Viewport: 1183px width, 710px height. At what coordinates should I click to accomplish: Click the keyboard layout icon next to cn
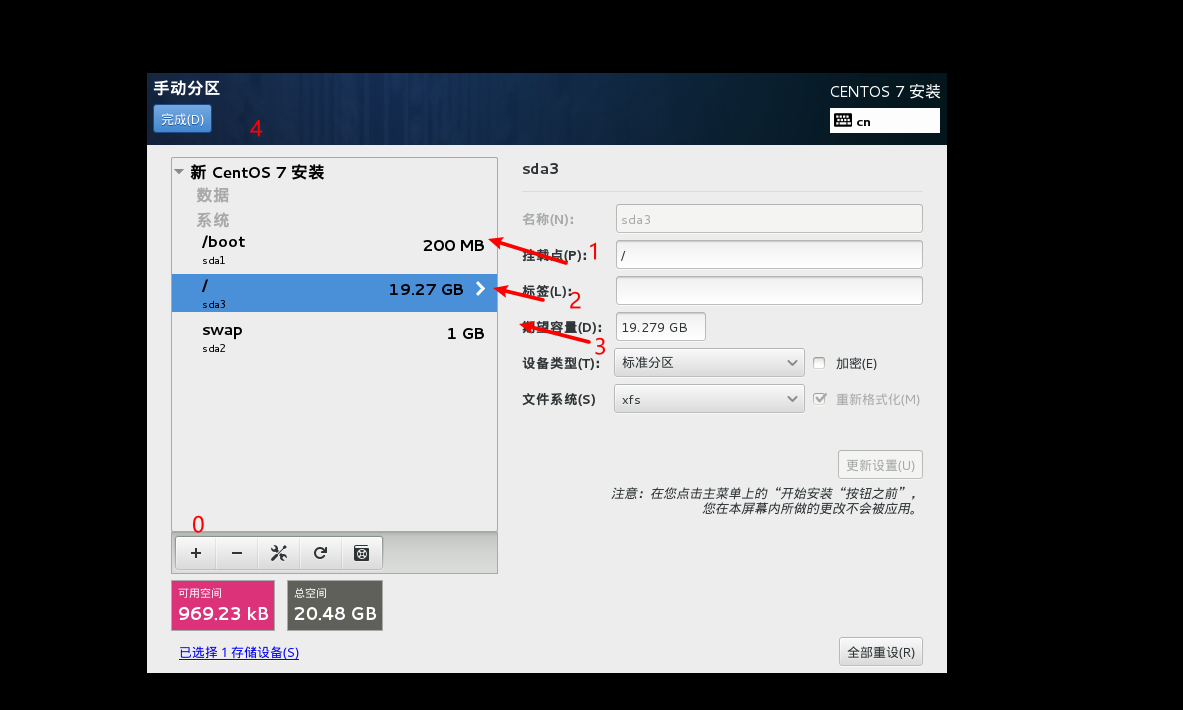point(843,121)
